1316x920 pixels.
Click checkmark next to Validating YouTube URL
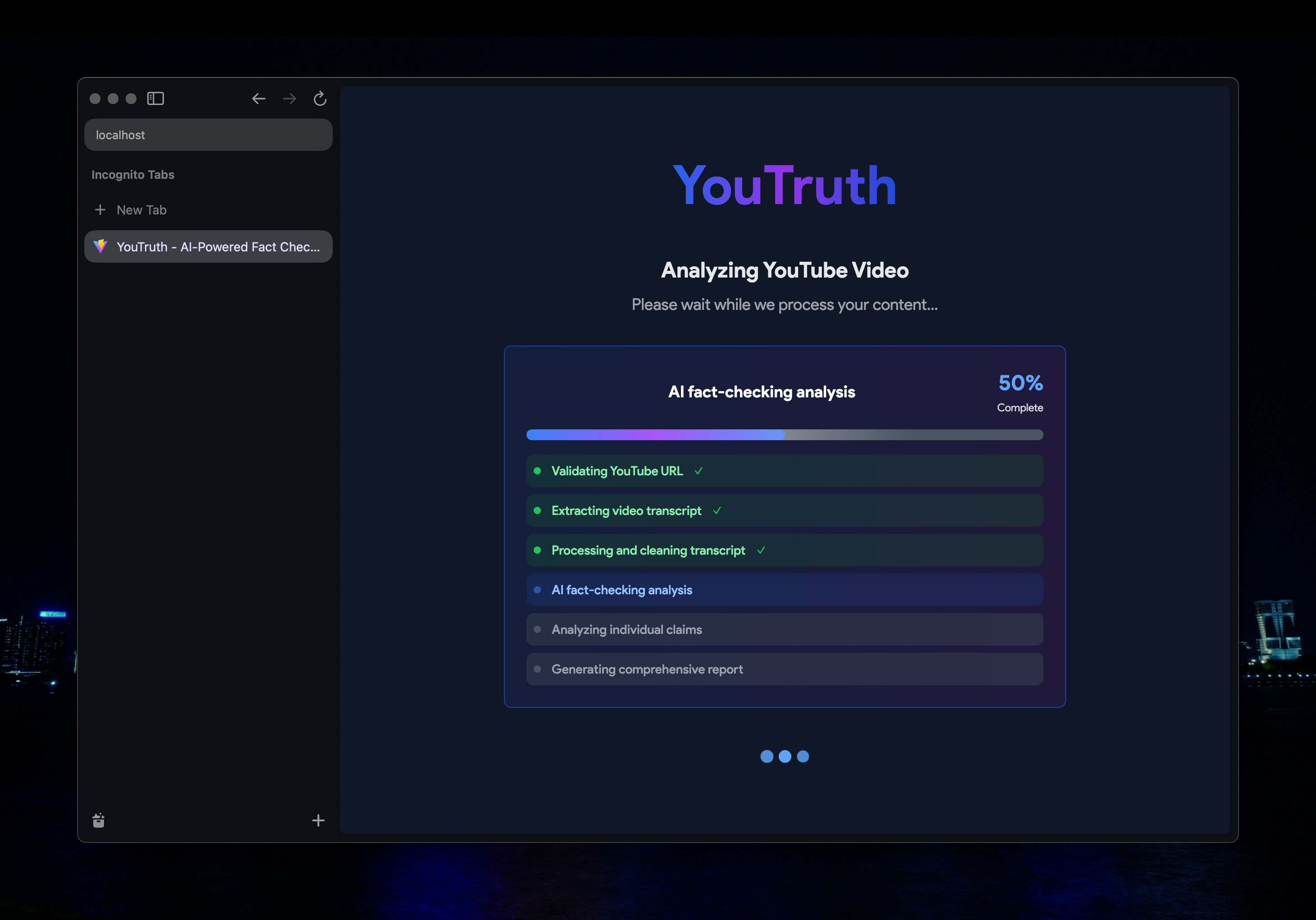point(698,471)
